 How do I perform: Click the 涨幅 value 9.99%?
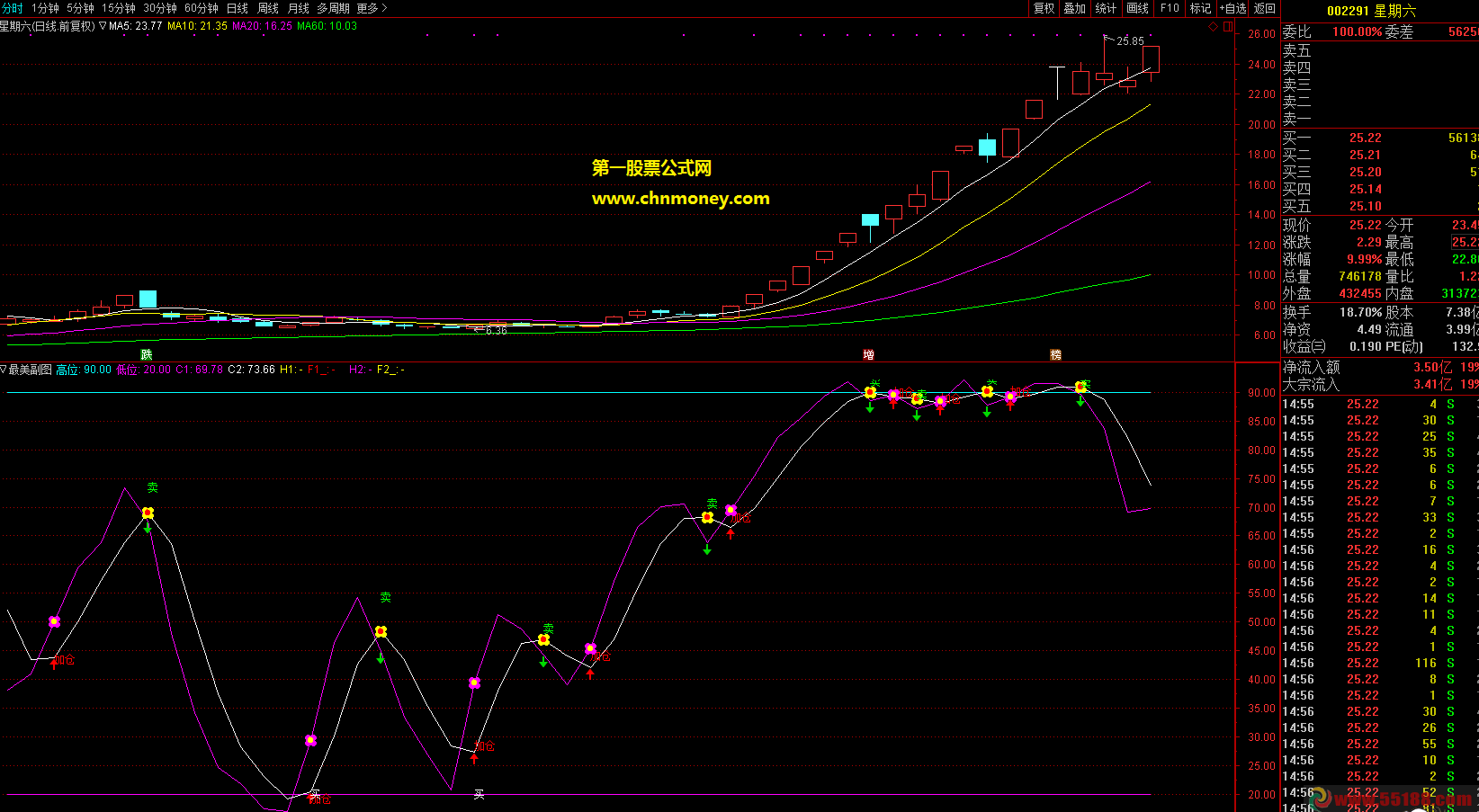[1364, 259]
